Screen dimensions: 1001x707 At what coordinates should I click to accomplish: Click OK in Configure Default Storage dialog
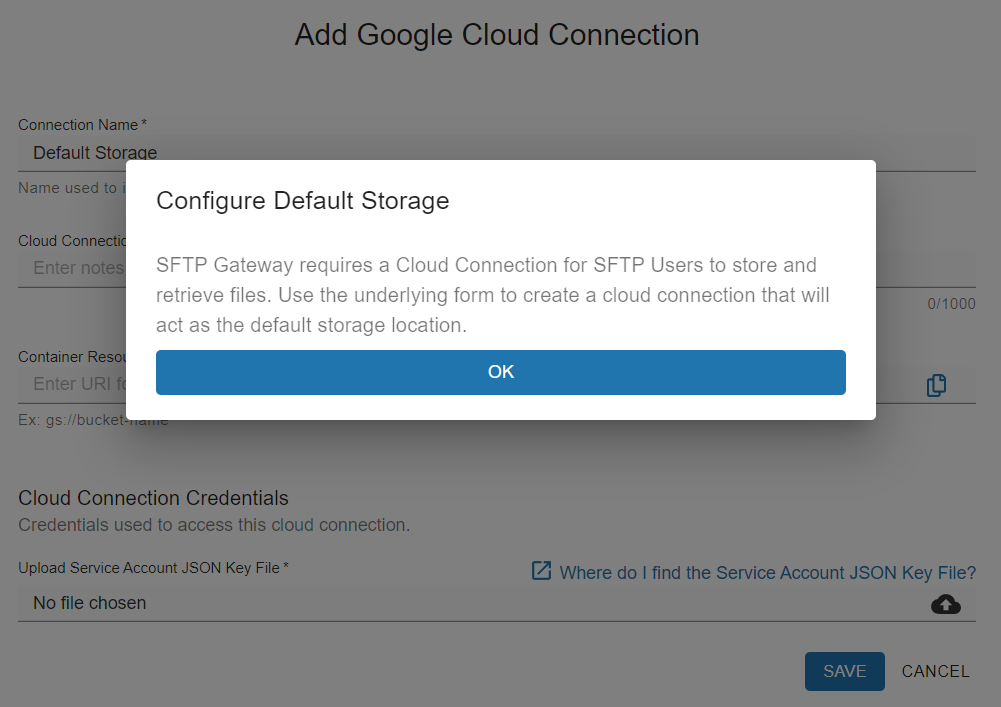pyautogui.click(x=500, y=372)
